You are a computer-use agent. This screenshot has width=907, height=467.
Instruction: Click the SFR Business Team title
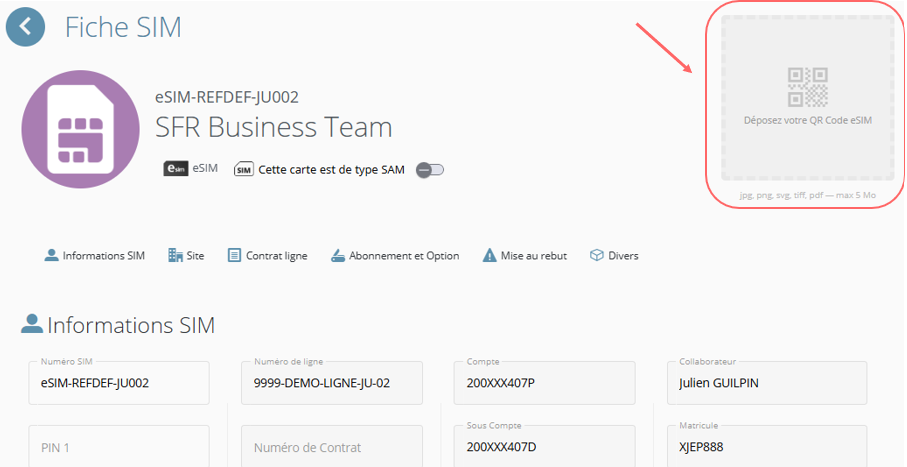click(x=274, y=127)
